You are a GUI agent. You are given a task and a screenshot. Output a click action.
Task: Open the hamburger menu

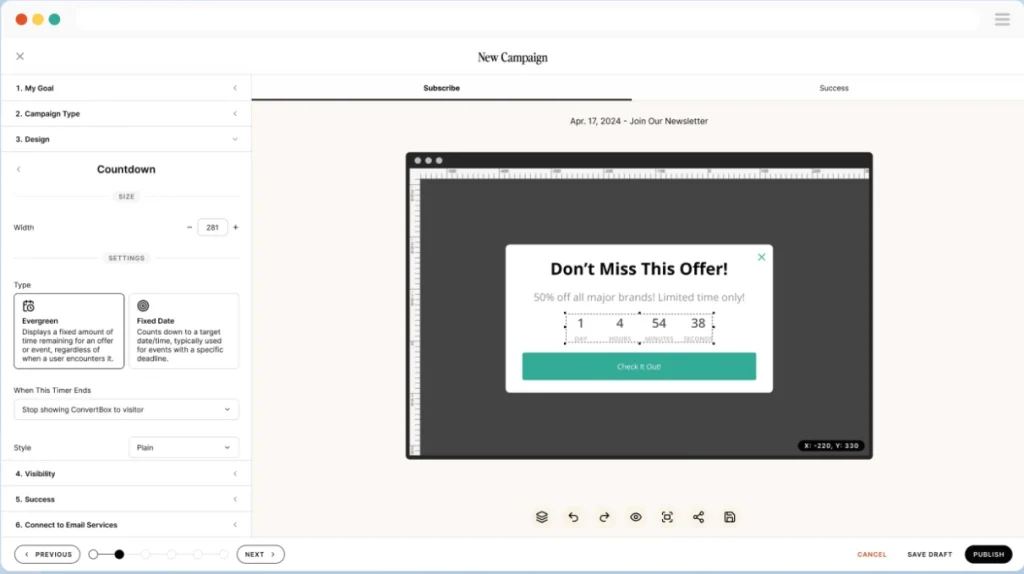[1002, 20]
